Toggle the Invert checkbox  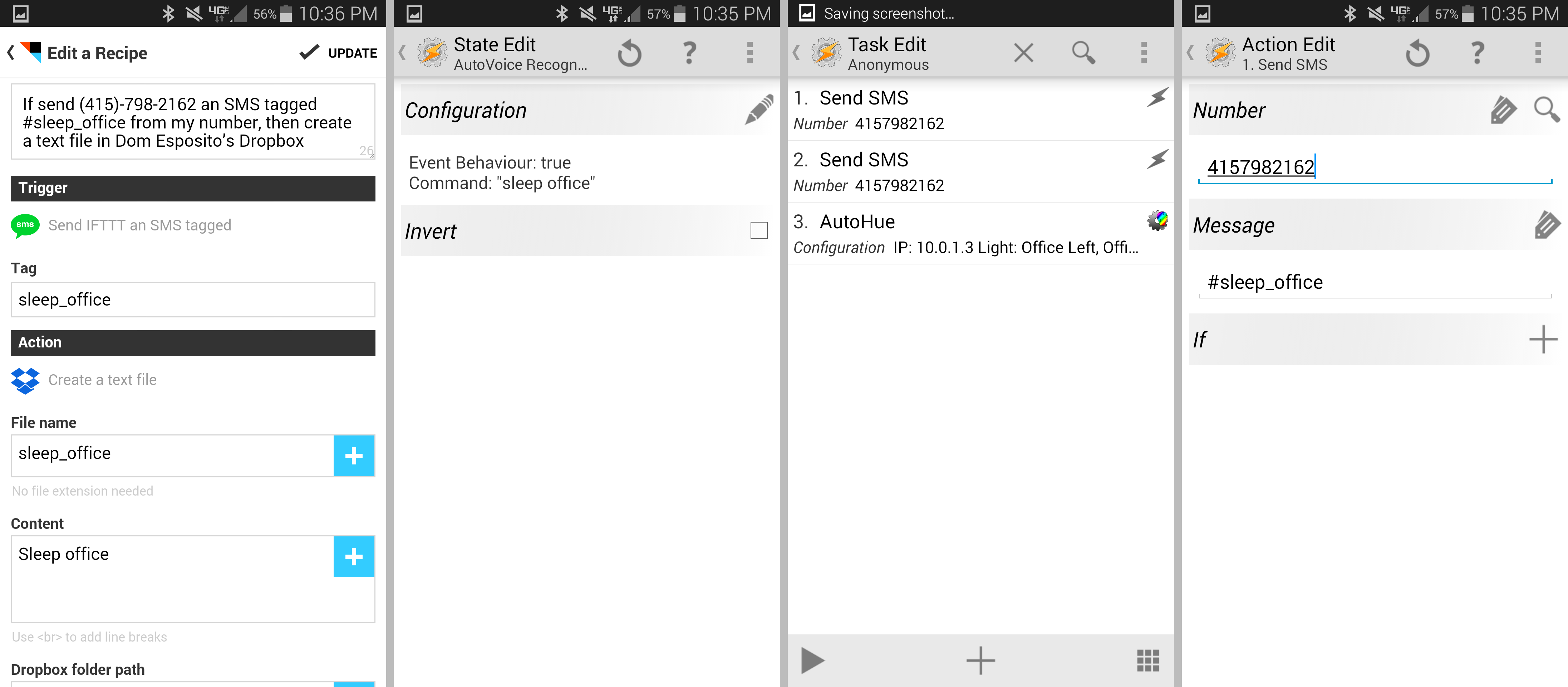pyautogui.click(x=758, y=231)
